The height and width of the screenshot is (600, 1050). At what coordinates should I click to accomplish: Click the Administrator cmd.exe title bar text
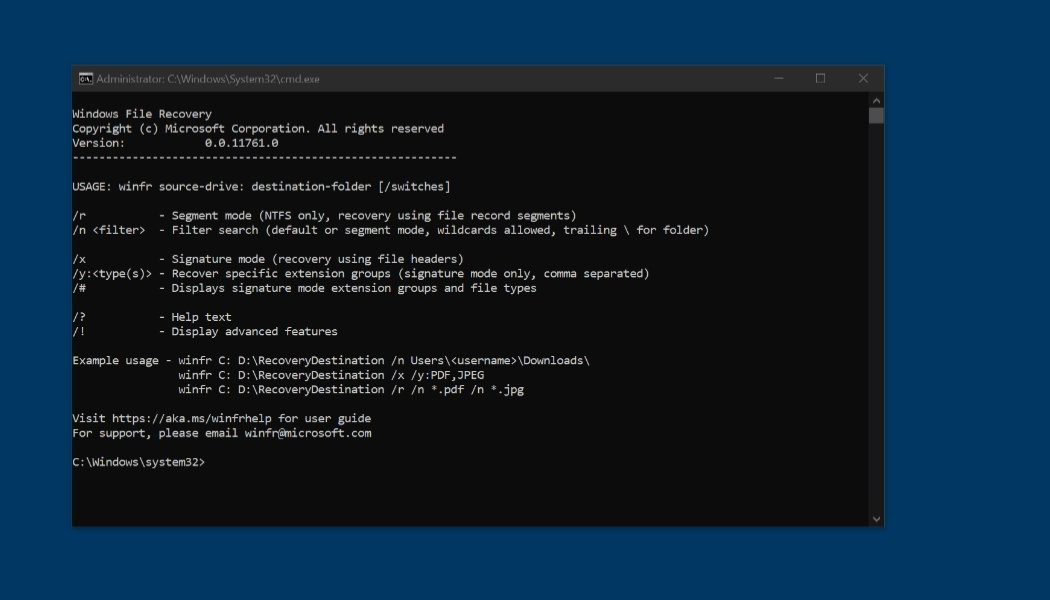tap(210, 78)
